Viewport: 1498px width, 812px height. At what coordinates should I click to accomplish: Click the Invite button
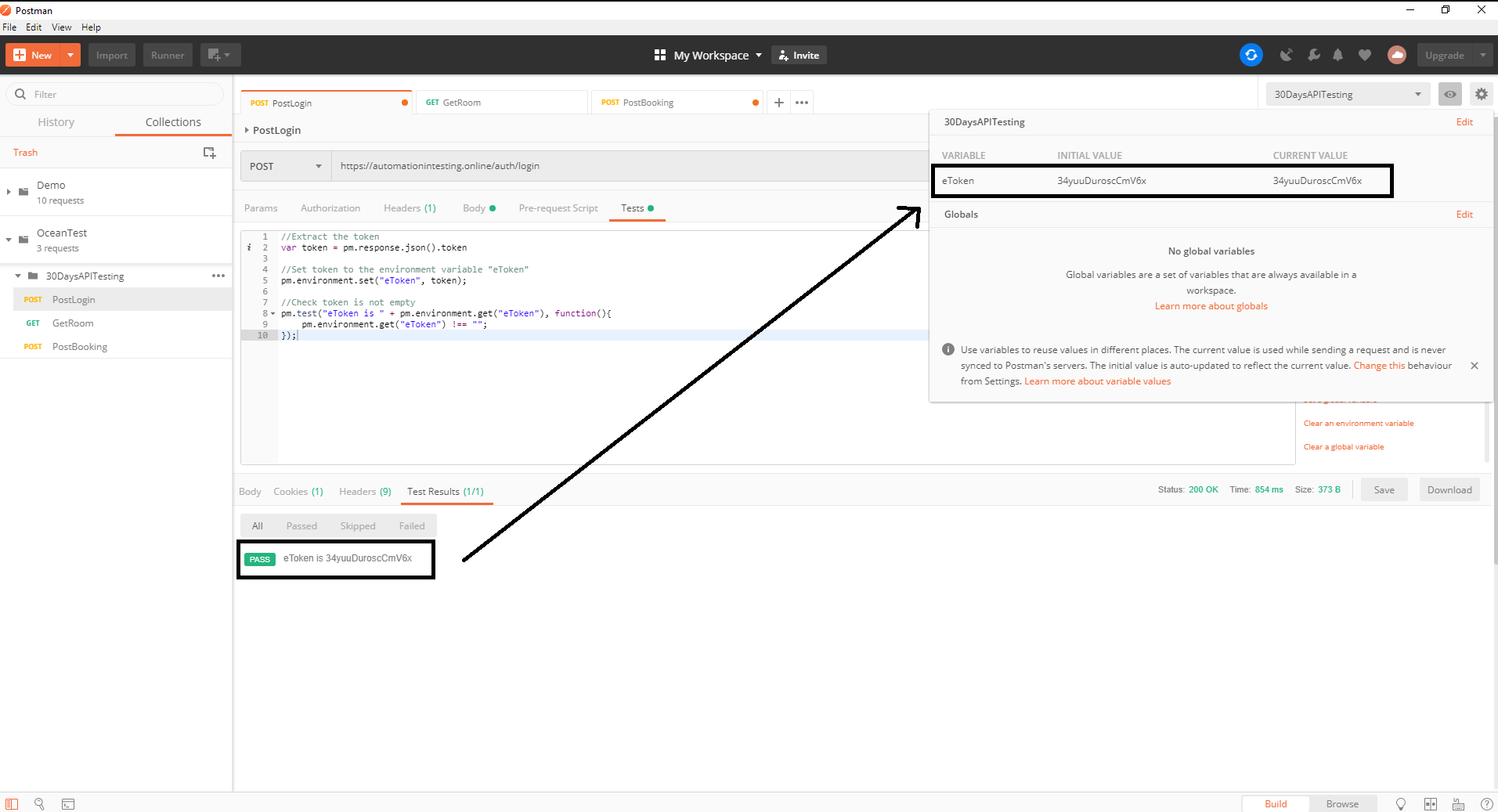pyautogui.click(x=800, y=55)
